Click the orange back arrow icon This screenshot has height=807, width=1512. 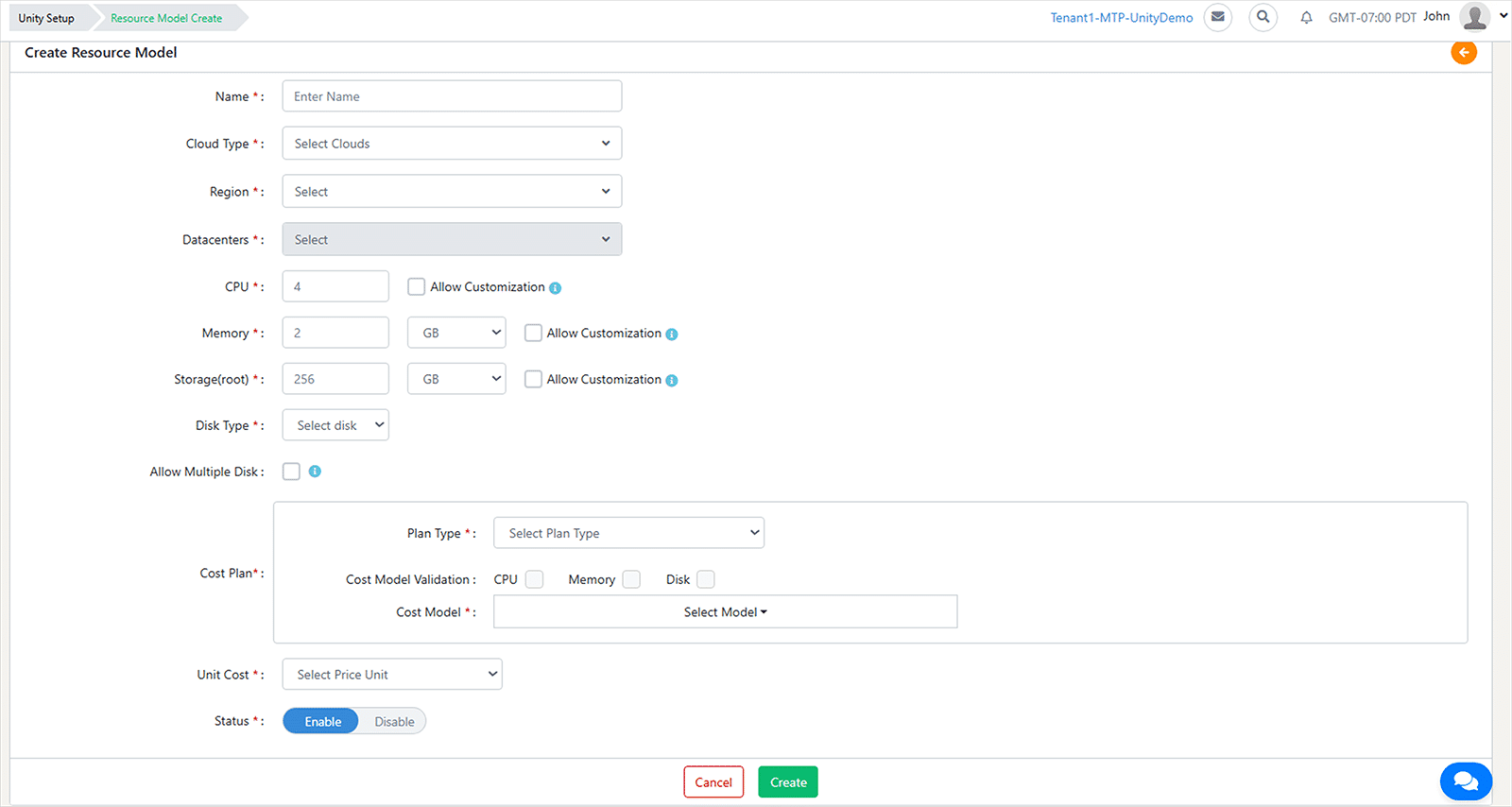click(1464, 53)
